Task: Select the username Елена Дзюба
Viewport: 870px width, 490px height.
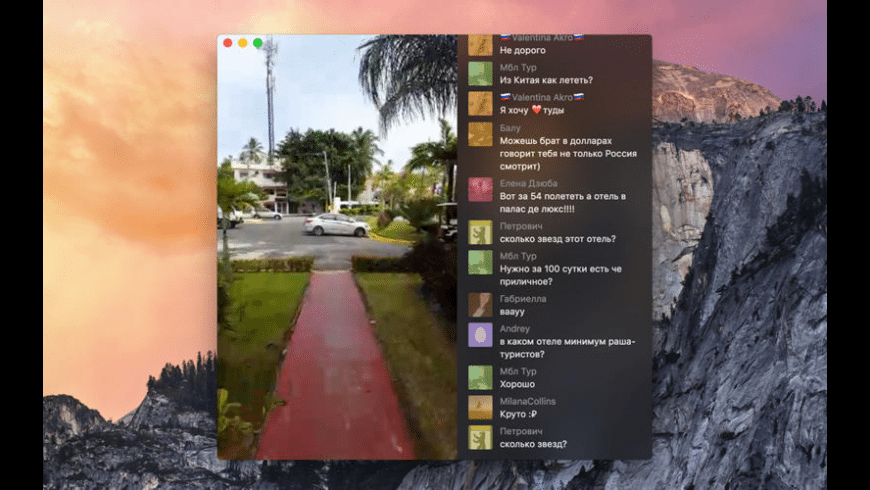Action: (x=528, y=184)
